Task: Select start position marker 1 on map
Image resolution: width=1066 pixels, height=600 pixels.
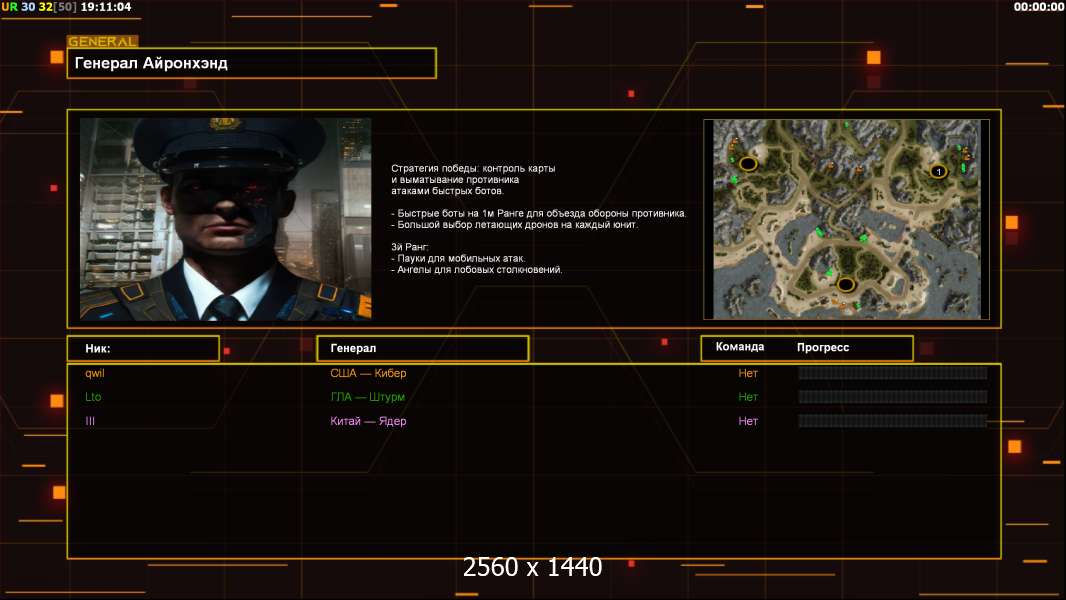Action: click(938, 171)
